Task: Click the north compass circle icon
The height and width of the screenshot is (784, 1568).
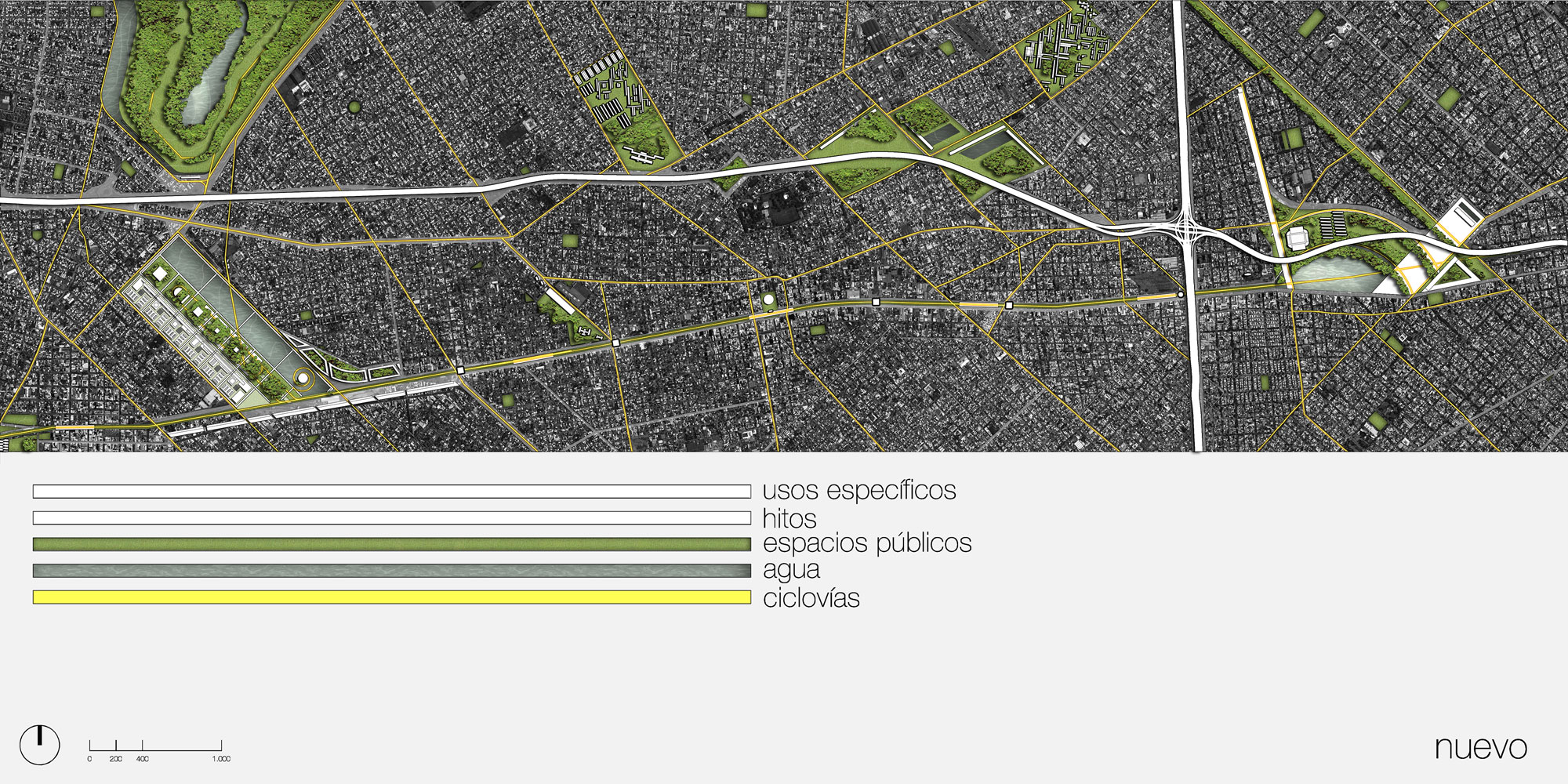Action: click(39, 745)
